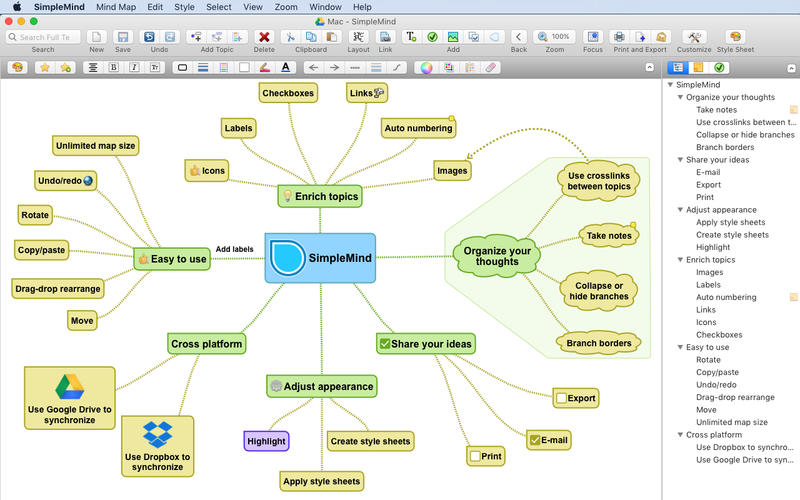Image resolution: width=800 pixels, height=500 pixels.
Task: Collapse Enrich topics in outline
Action: tap(680, 260)
